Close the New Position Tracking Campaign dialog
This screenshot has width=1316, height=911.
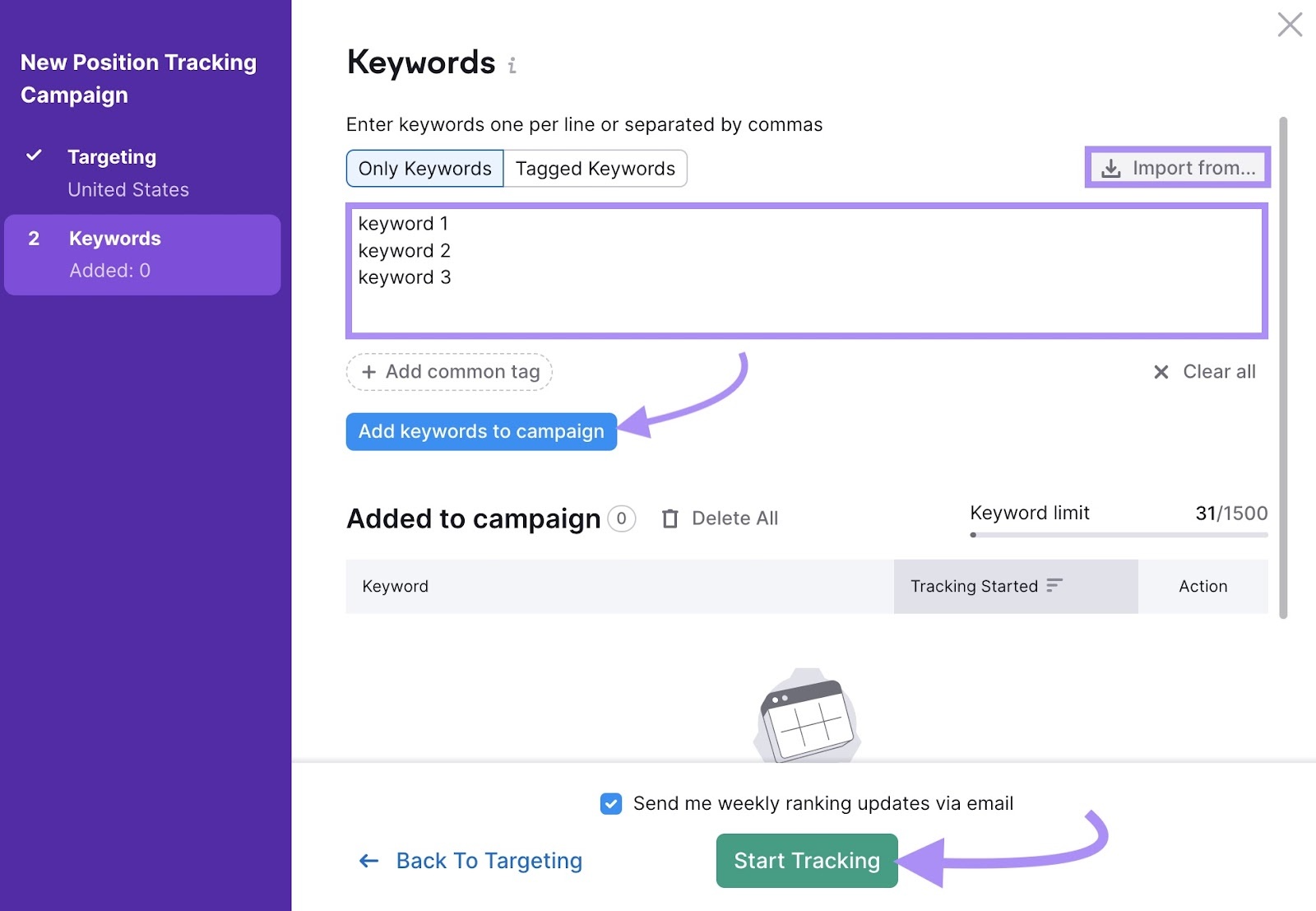pos(1290,25)
